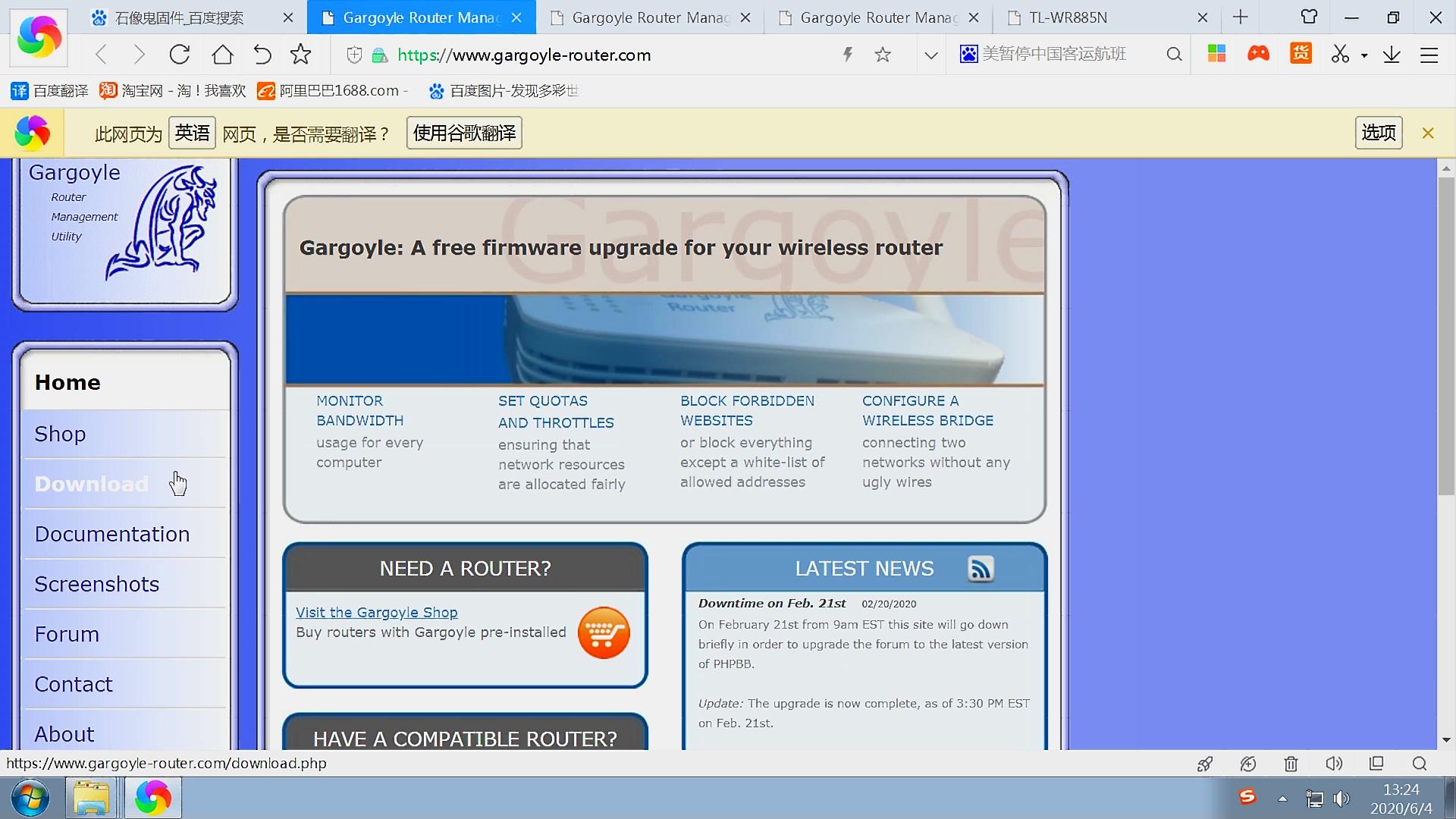Image resolution: width=1456 pixels, height=819 pixels.
Task: Click the undo-close-tab restore icon
Action: [262, 55]
